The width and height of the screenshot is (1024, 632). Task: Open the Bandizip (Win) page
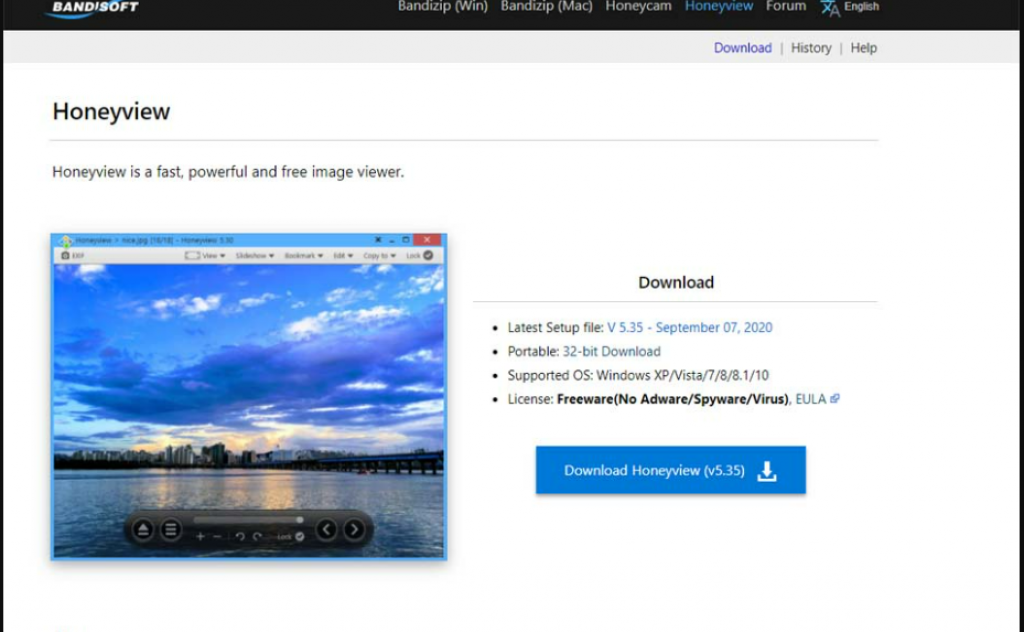[x=443, y=7]
